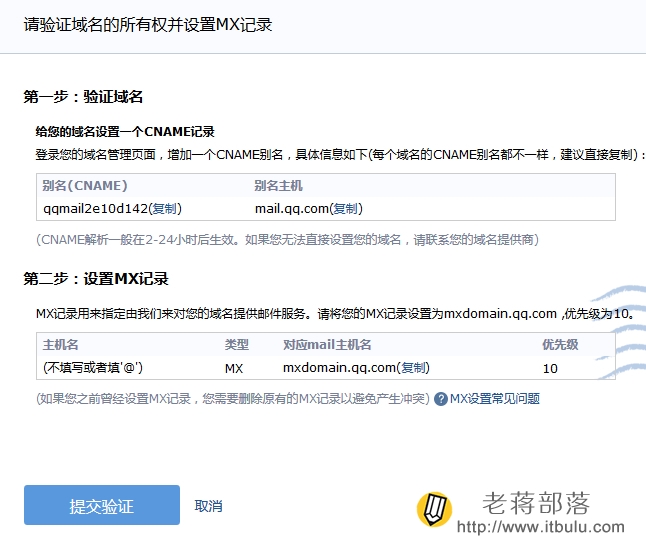
Task: Click the 别名(CNAME) column header
Action: 85,185
